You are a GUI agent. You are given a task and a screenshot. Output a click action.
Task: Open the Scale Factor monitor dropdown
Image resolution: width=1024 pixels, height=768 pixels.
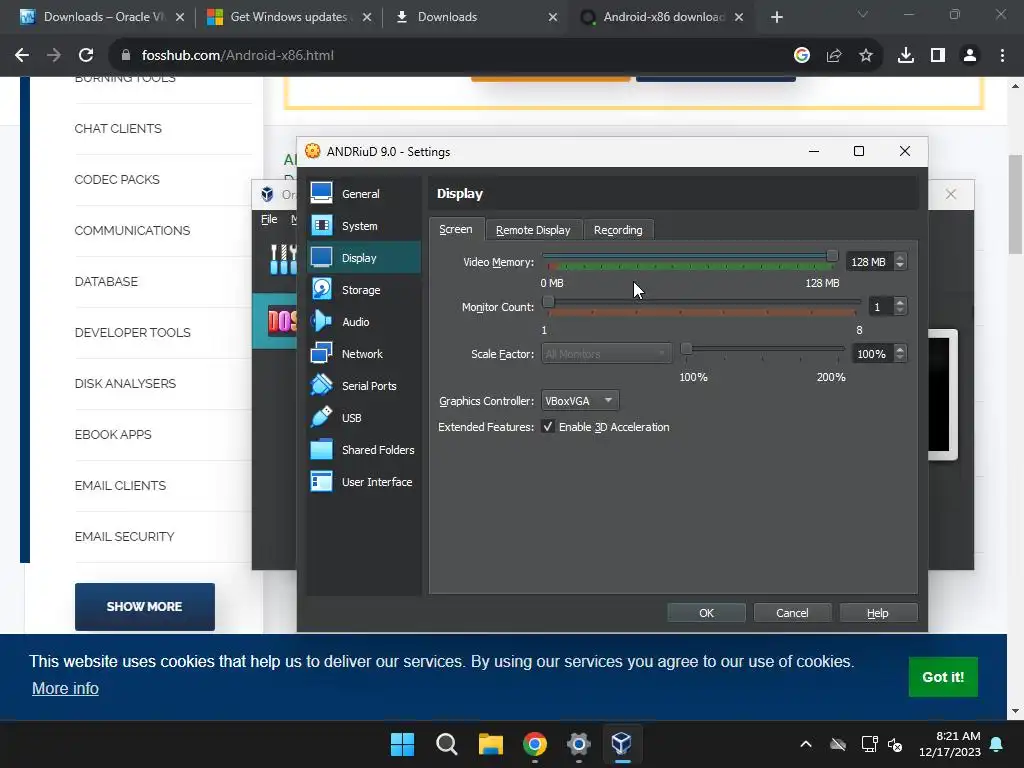[606, 353]
